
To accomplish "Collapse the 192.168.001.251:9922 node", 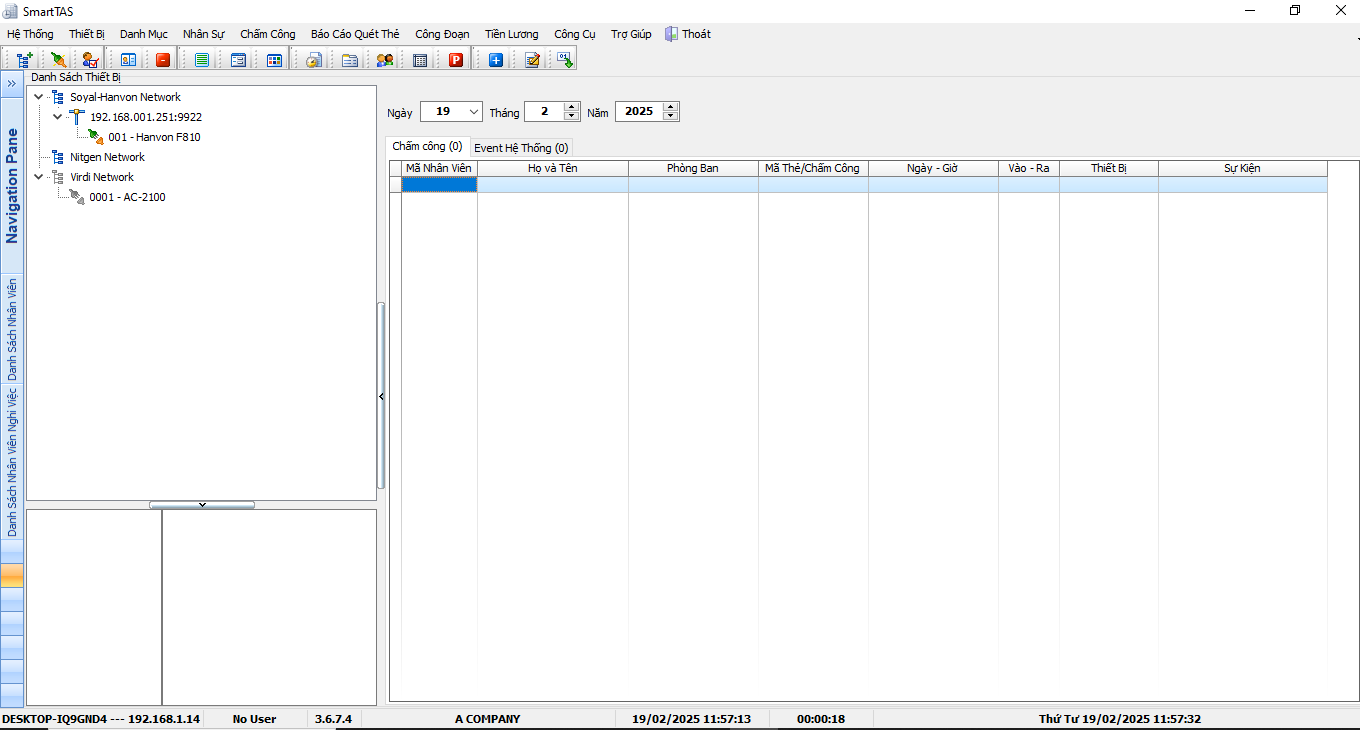I will [58, 117].
